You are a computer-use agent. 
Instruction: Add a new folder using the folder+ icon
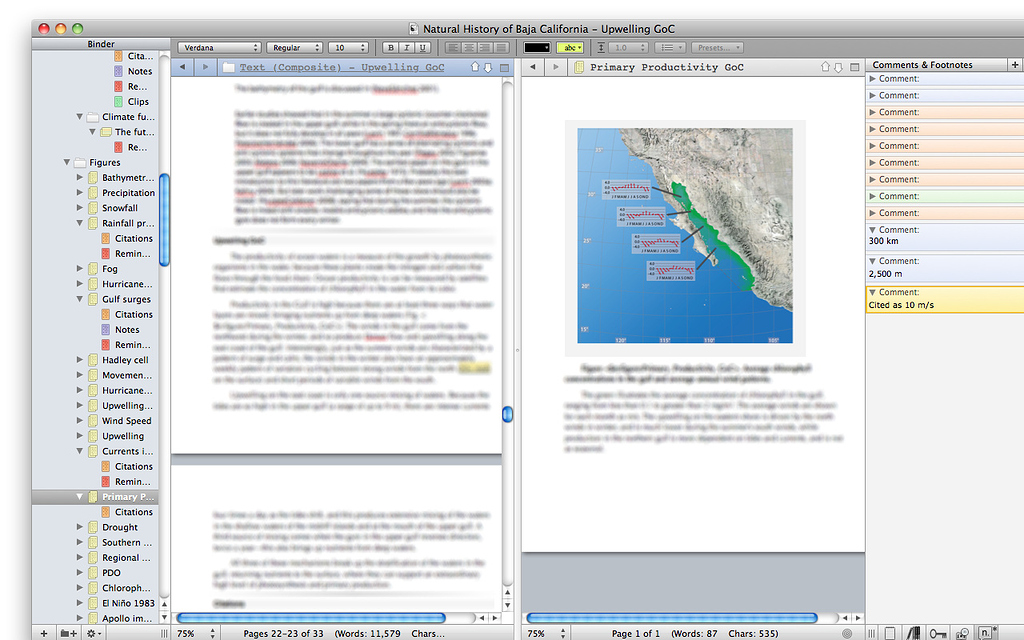[x=68, y=633]
